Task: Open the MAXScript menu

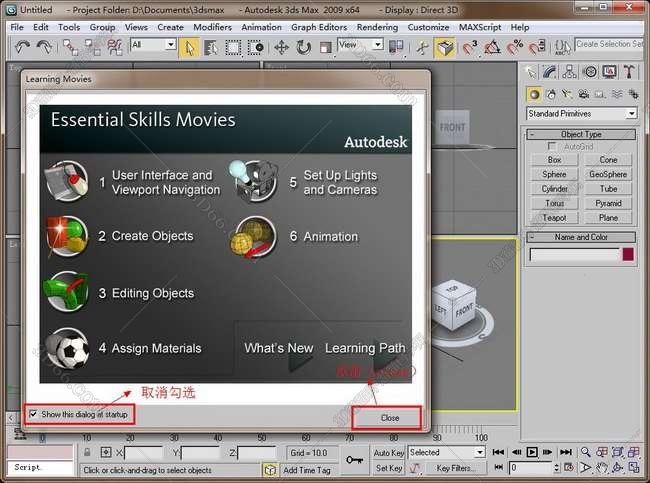Action: coord(480,27)
